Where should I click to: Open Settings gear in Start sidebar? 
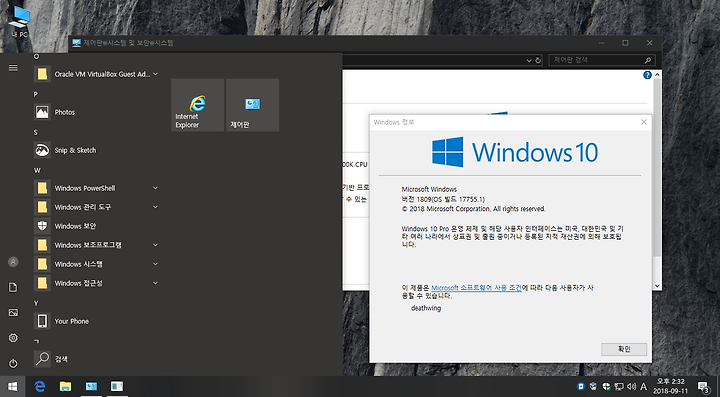point(13,338)
